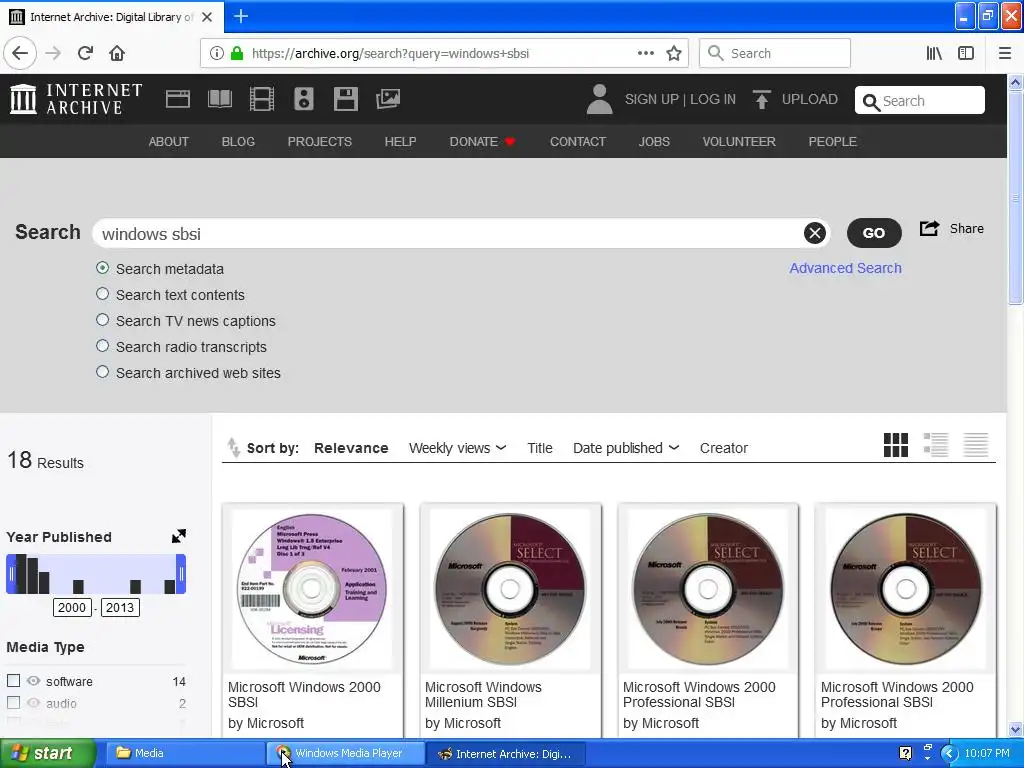The image size is (1024, 768).
Task: Click the page vertical scrollbar
Action: tap(1015, 196)
